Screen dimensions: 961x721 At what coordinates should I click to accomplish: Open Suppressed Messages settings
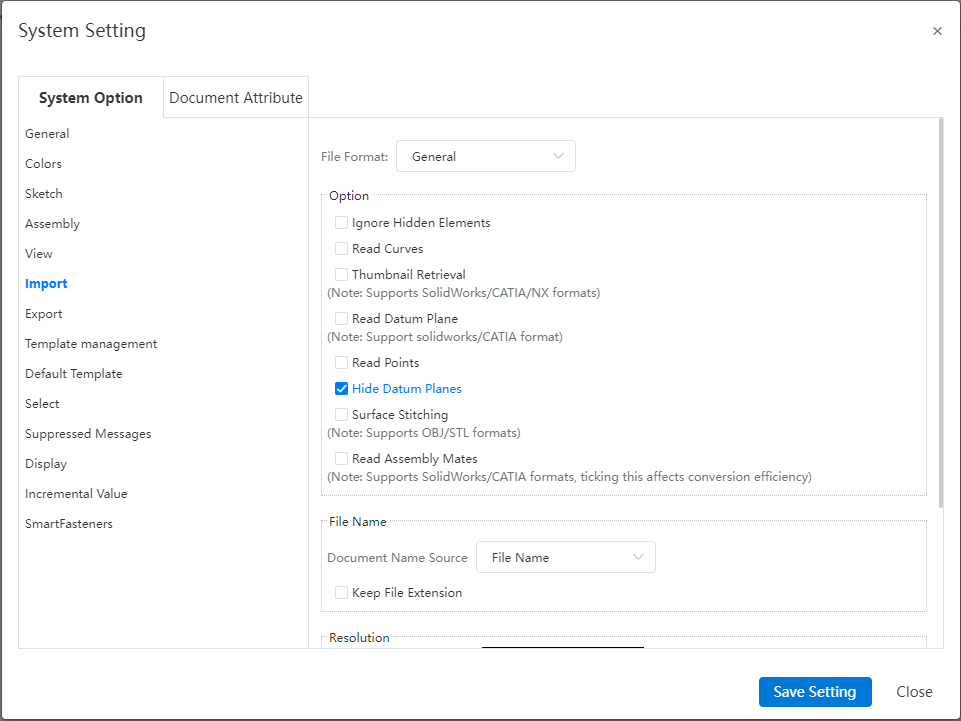point(88,434)
